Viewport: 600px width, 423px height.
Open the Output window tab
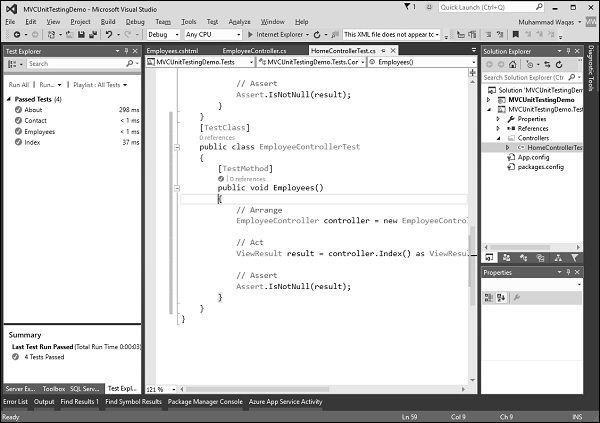coord(44,402)
